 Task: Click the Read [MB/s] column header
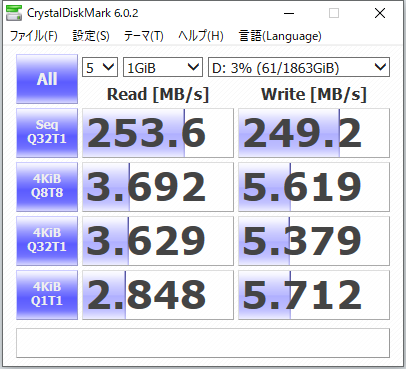coord(158,94)
